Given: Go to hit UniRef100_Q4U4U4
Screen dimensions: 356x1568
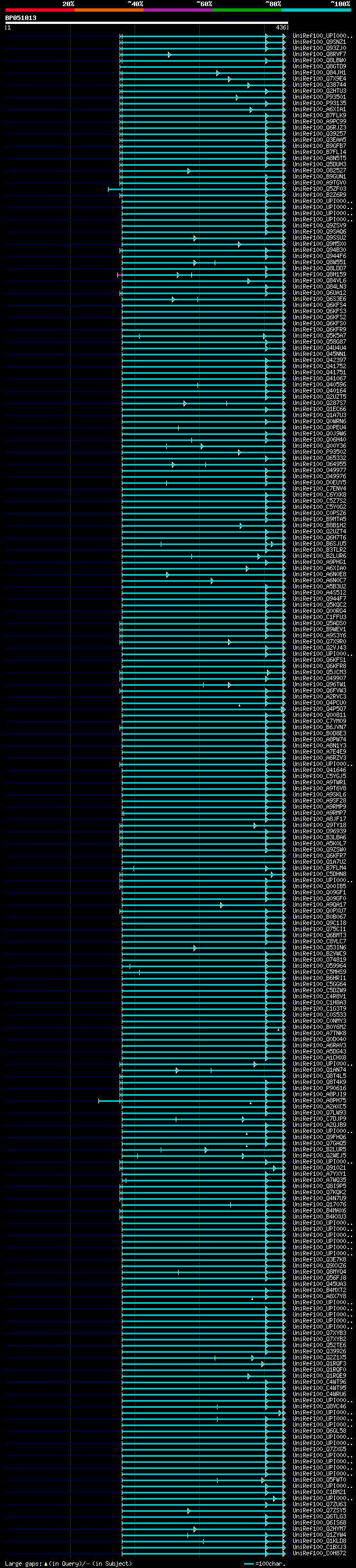Looking at the screenshot, I should (319, 348).
